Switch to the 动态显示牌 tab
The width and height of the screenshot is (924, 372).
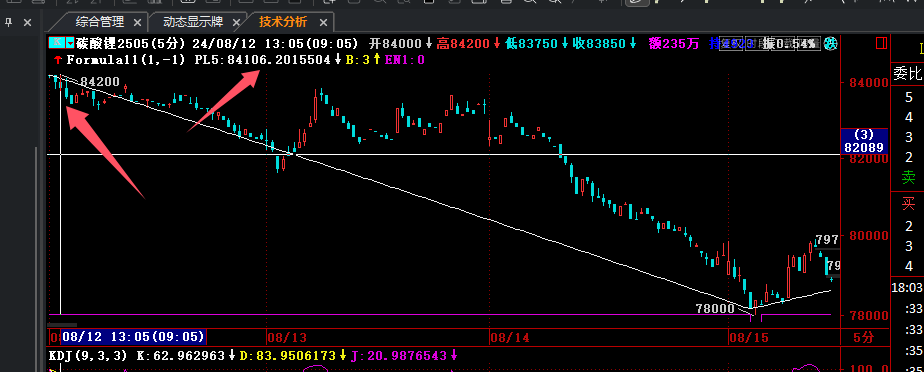(193, 22)
